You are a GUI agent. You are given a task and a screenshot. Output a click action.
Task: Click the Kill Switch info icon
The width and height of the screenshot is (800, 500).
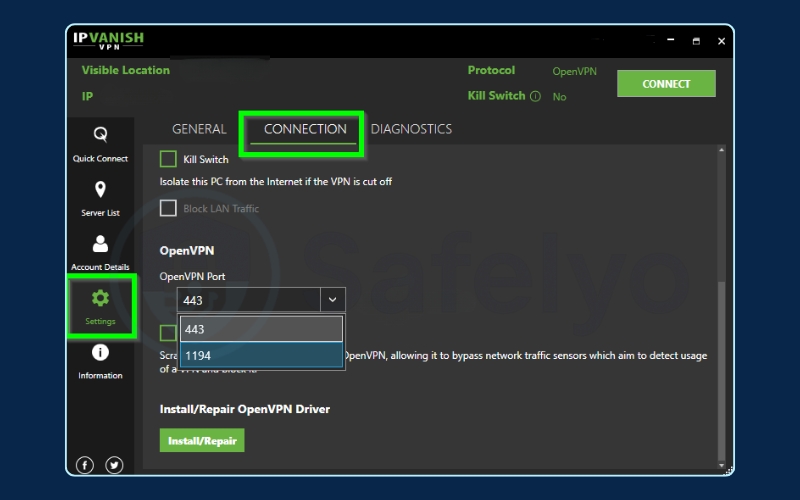[535, 97]
